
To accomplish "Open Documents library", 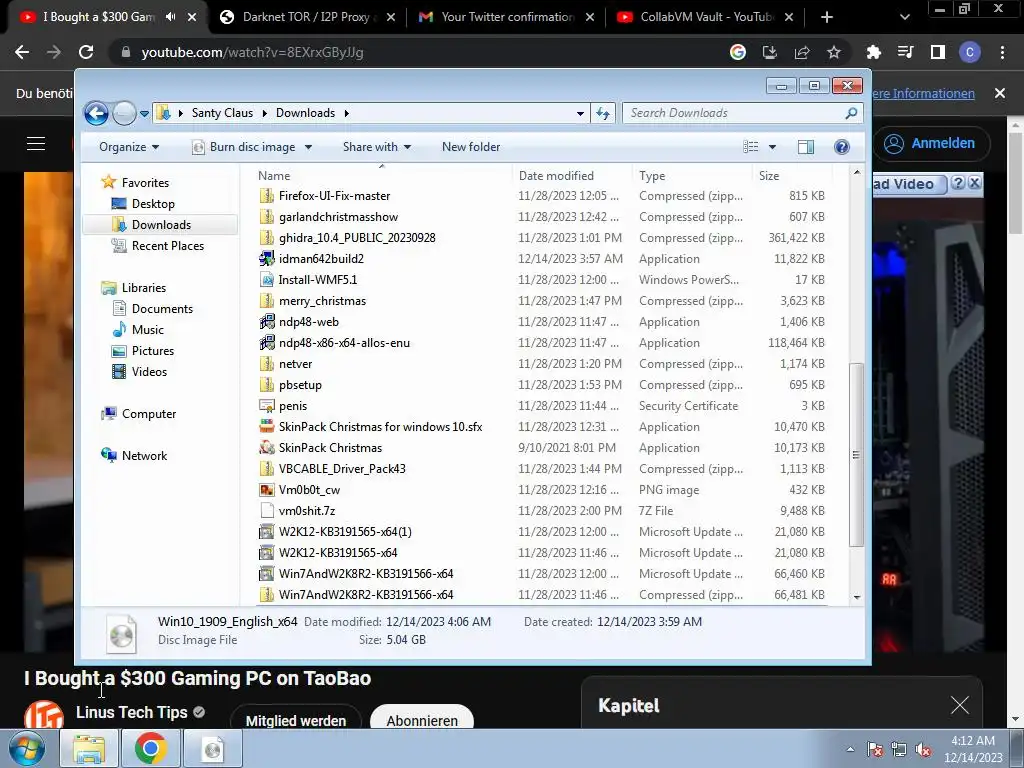I will click(162, 309).
